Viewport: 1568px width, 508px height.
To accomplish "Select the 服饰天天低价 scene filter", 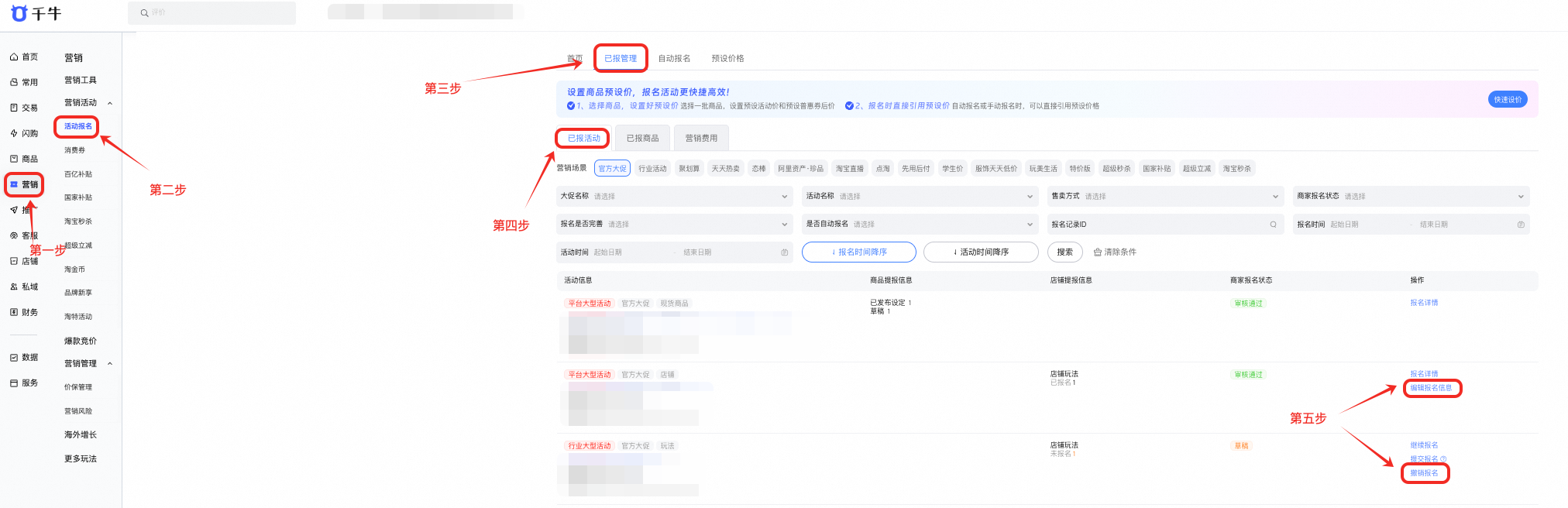I will (996, 169).
